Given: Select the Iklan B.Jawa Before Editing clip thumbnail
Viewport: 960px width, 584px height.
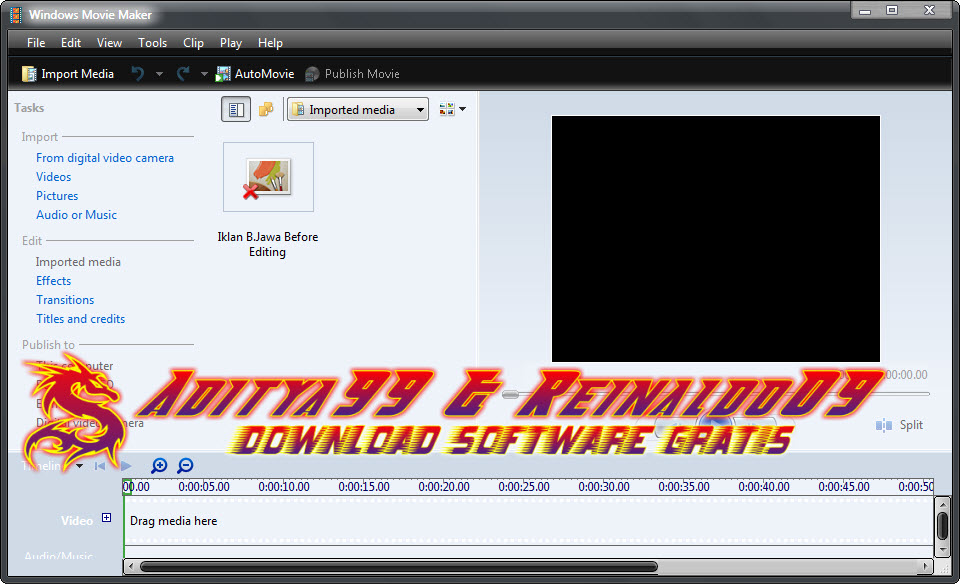Looking at the screenshot, I should [x=268, y=177].
